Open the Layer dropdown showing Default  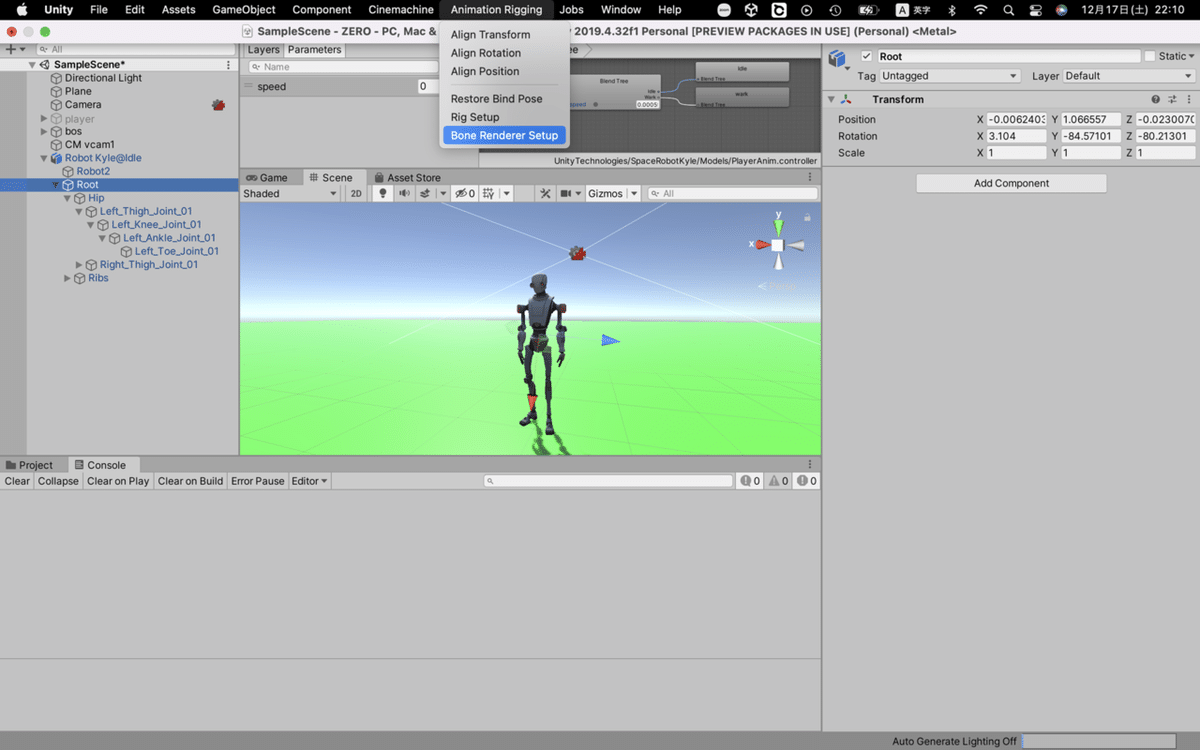[x=1128, y=75]
